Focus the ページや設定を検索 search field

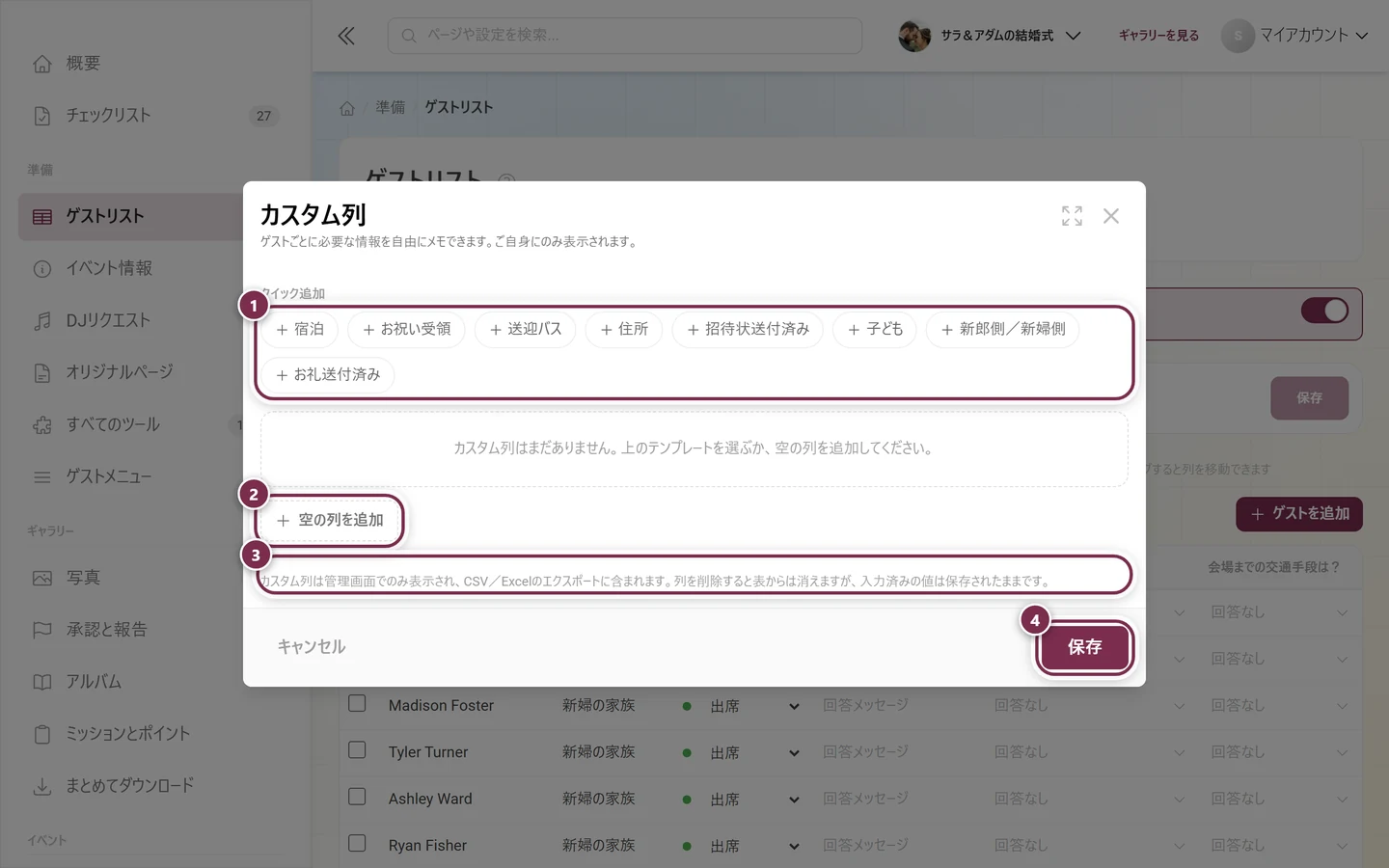[x=625, y=36]
